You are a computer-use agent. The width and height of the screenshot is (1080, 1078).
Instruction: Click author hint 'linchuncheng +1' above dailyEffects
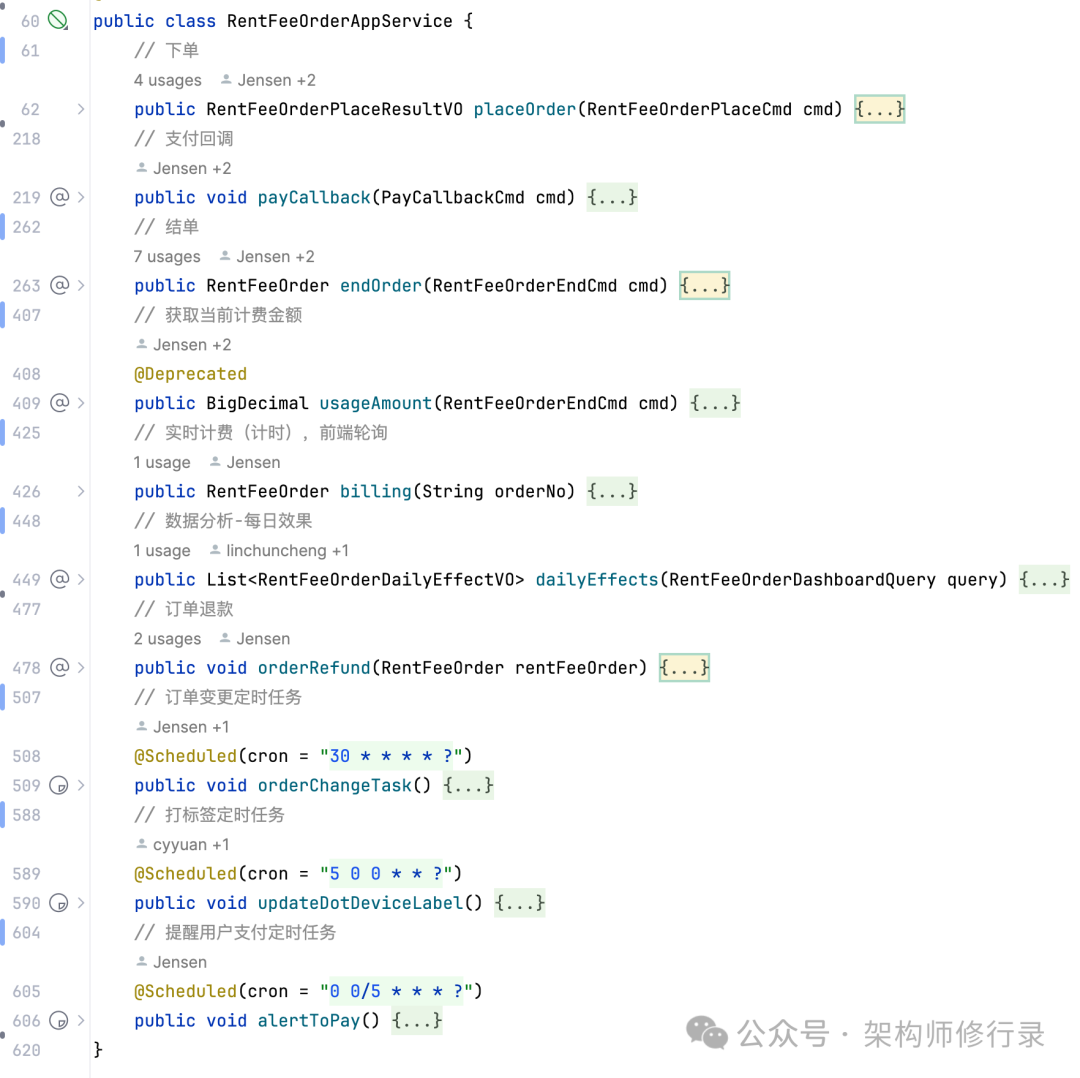click(x=279, y=550)
